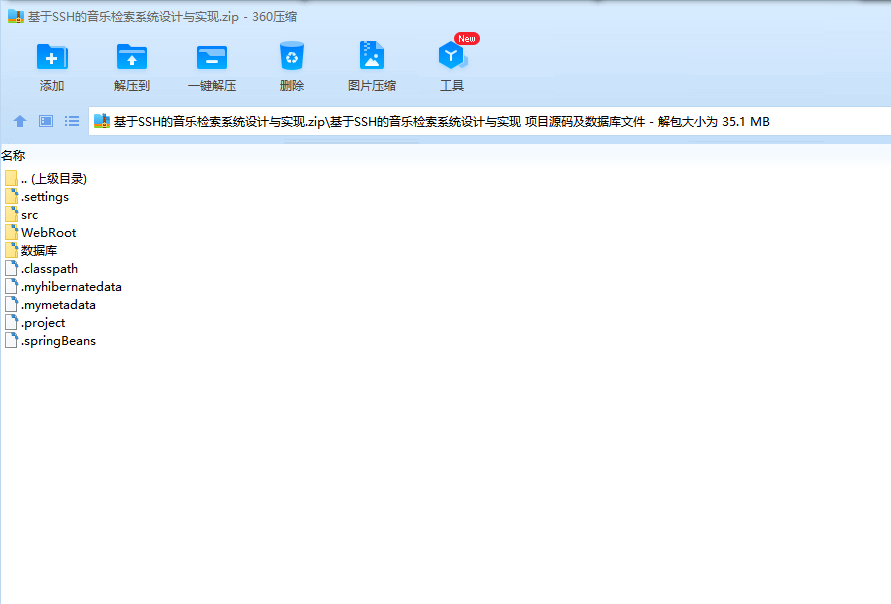891x604 pixels.
Task: Select the 'WebRoot' name text
Action: (49, 232)
